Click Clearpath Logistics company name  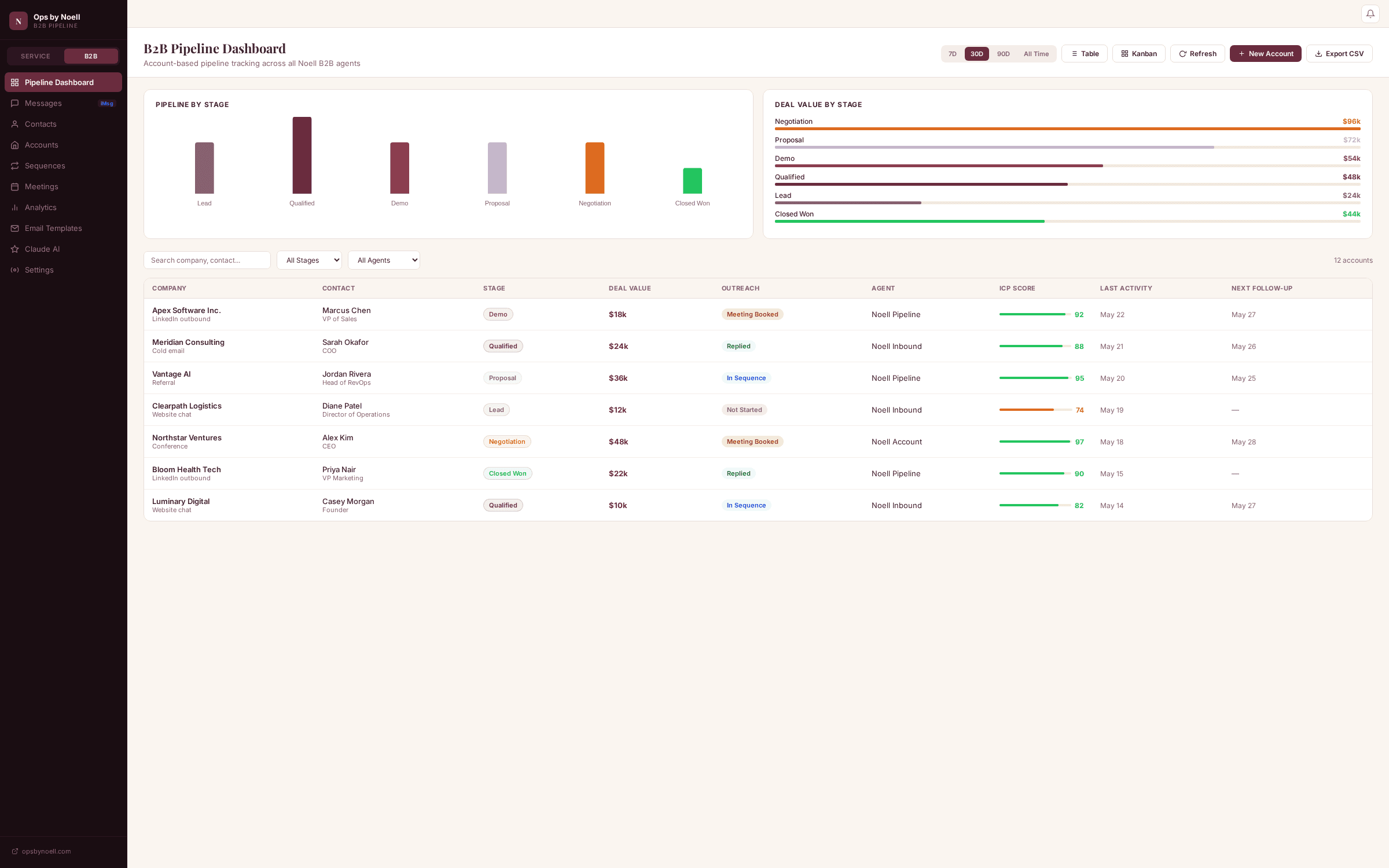187,406
